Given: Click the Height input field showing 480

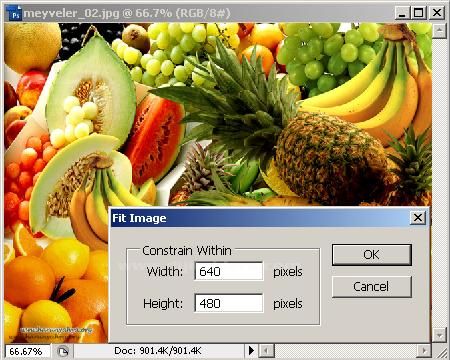Looking at the screenshot, I should 229,303.
